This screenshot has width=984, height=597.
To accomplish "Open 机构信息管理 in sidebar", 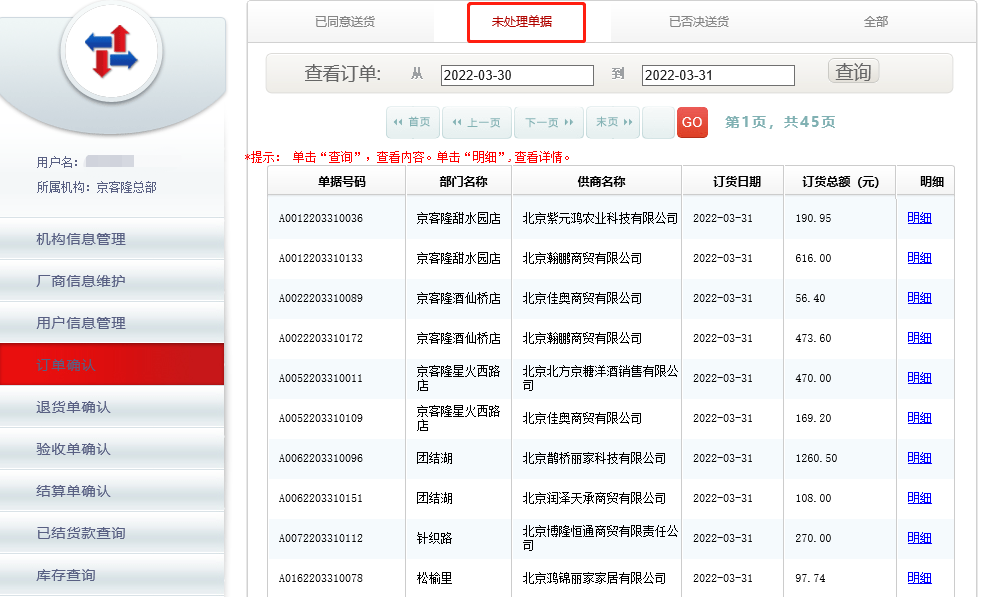I will (x=81, y=239).
